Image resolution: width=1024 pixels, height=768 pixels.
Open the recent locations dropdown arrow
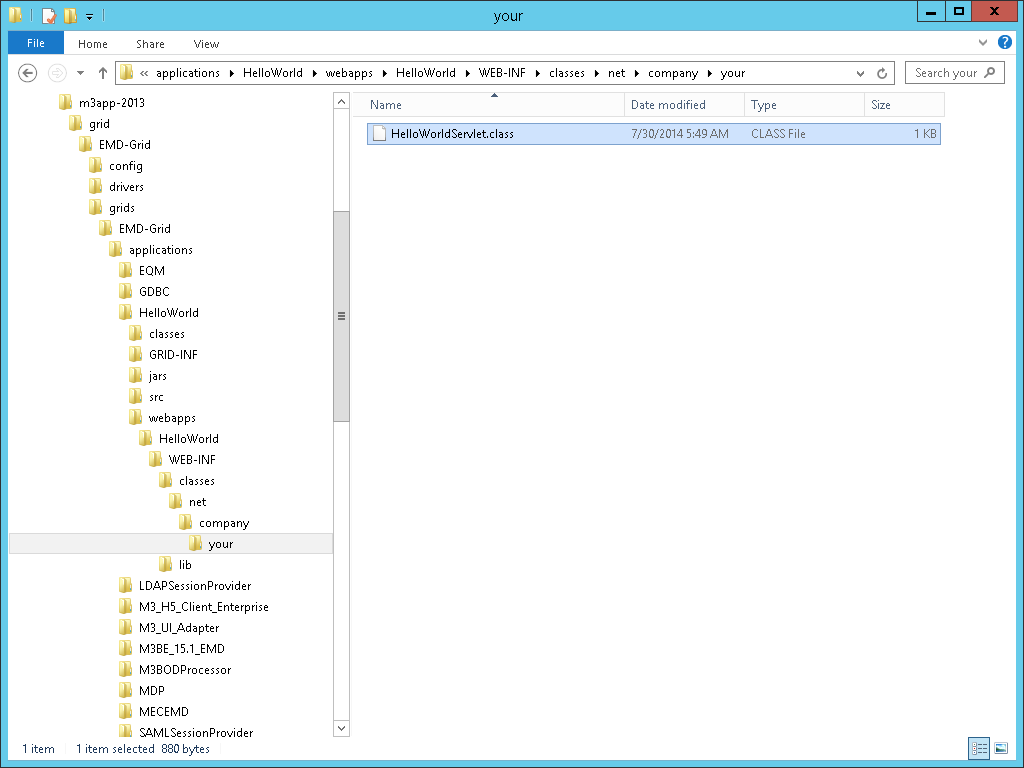tap(80, 73)
